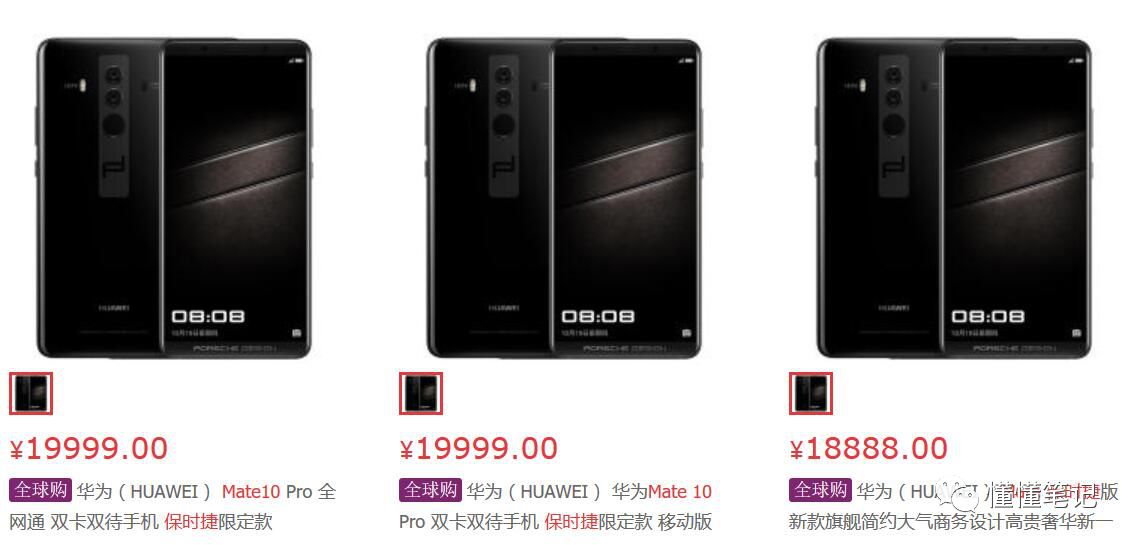Viewport: 1134px width, 545px height.
Task: Open the middle Porsche Design phone image
Action: [563, 198]
